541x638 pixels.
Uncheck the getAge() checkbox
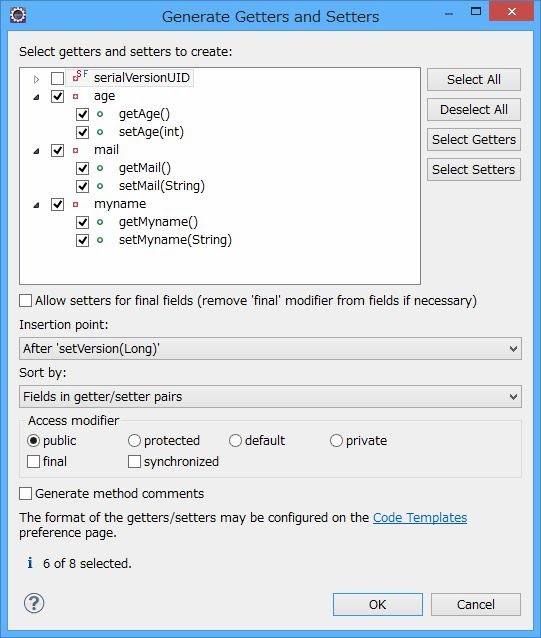tap(83, 114)
